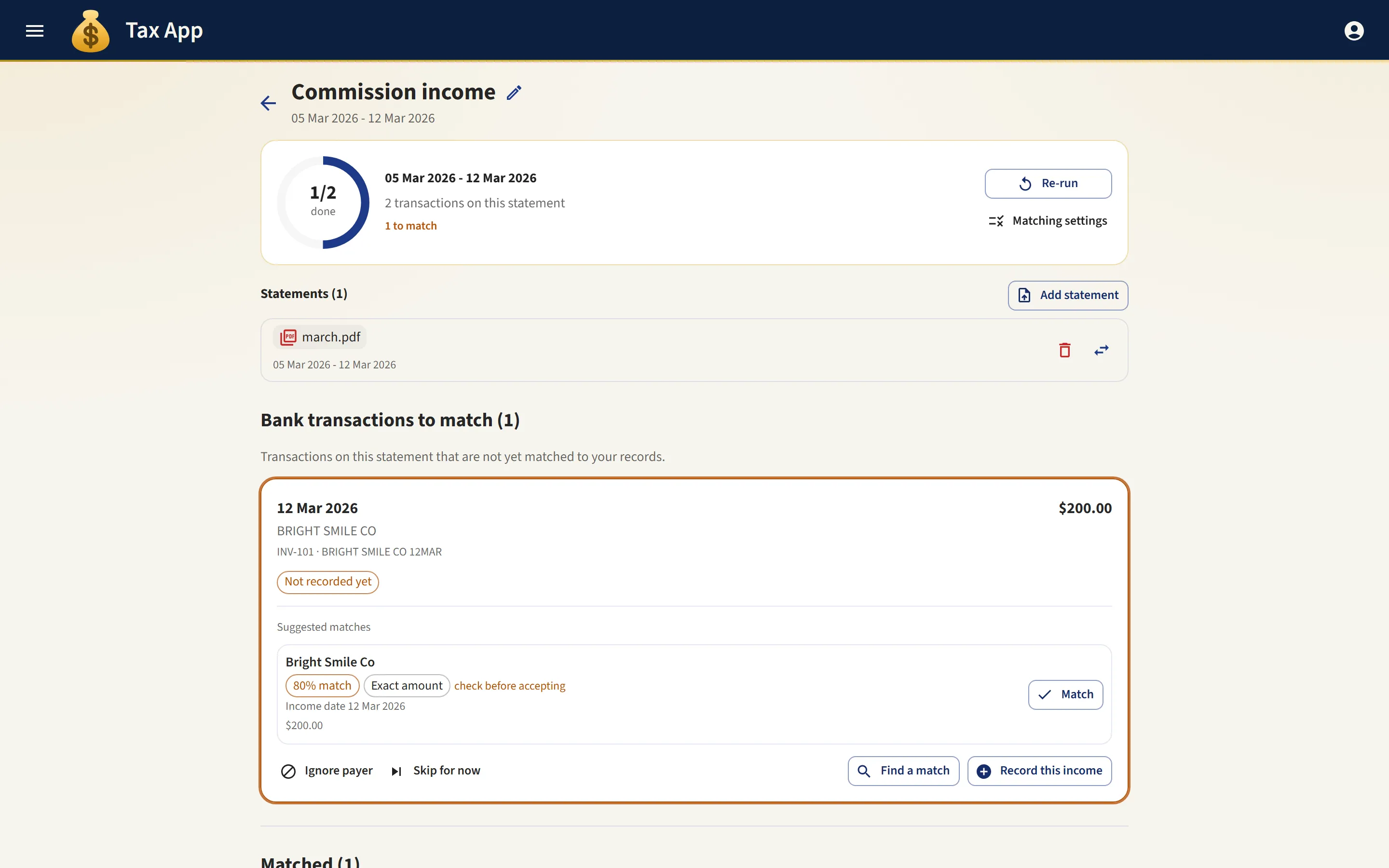The height and width of the screenshot is (868, 1389).
Task: Click '2 transactions on this statement' text
Action: click(x=475, y=203)
